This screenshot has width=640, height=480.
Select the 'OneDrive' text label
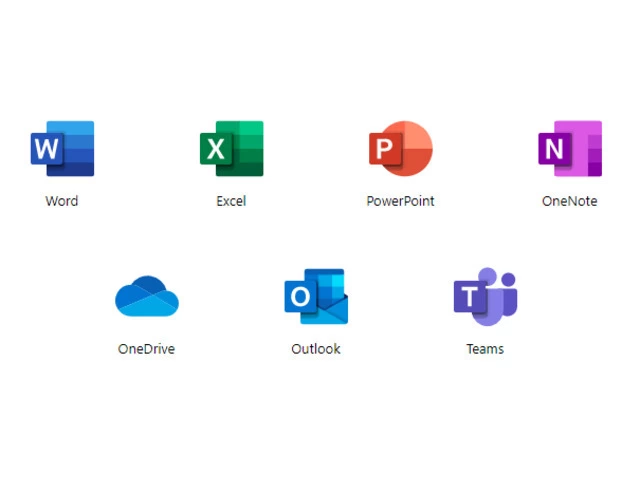(146, 349)
